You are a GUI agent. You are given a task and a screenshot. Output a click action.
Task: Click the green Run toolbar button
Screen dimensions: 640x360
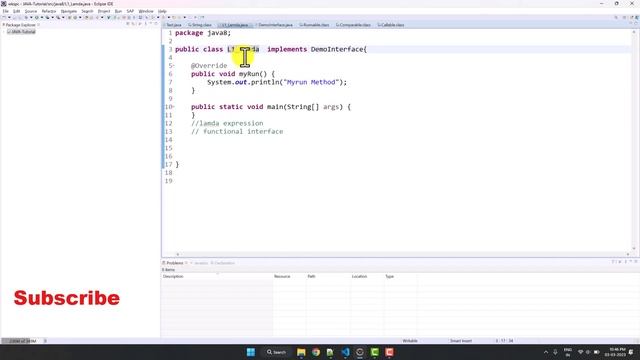(36, 18)
